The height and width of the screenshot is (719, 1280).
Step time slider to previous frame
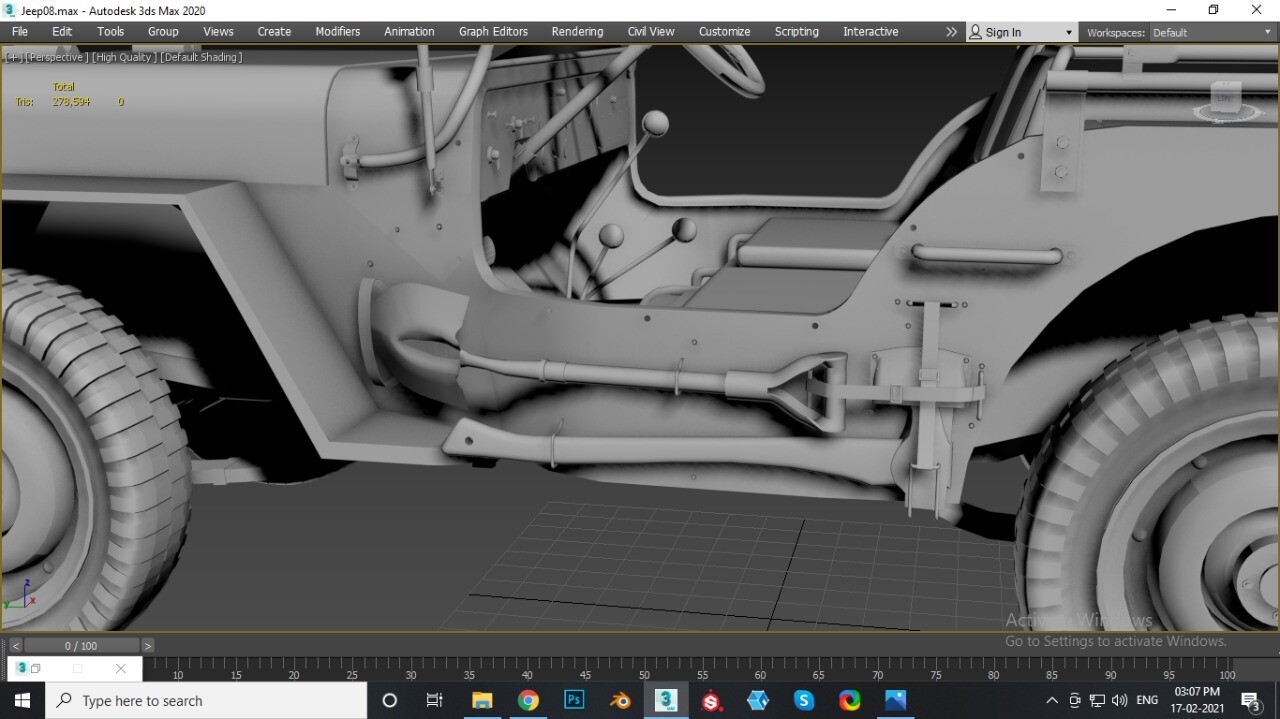(15, 646)
